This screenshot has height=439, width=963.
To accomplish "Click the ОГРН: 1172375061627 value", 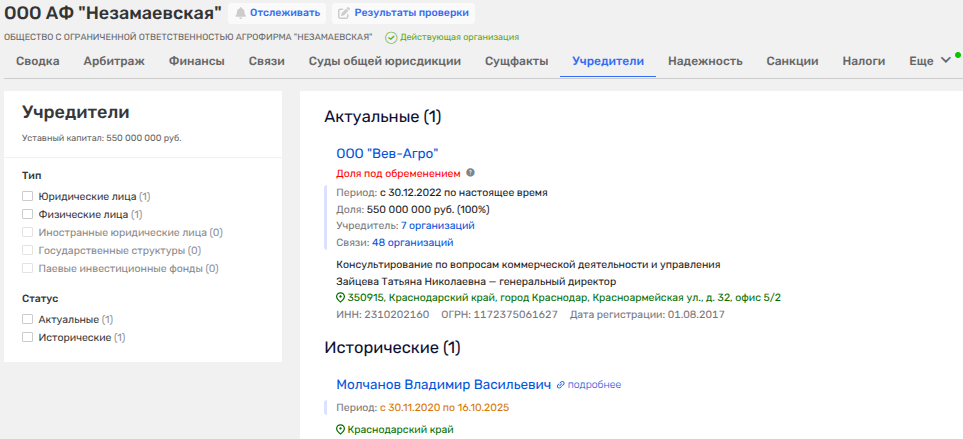I will 499,315.
